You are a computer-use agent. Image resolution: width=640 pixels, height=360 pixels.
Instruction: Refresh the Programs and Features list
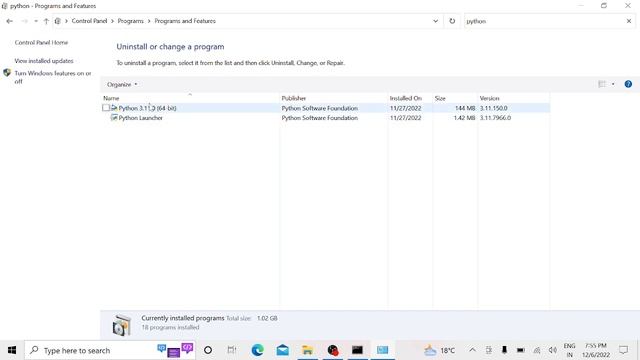pos(452,21)
